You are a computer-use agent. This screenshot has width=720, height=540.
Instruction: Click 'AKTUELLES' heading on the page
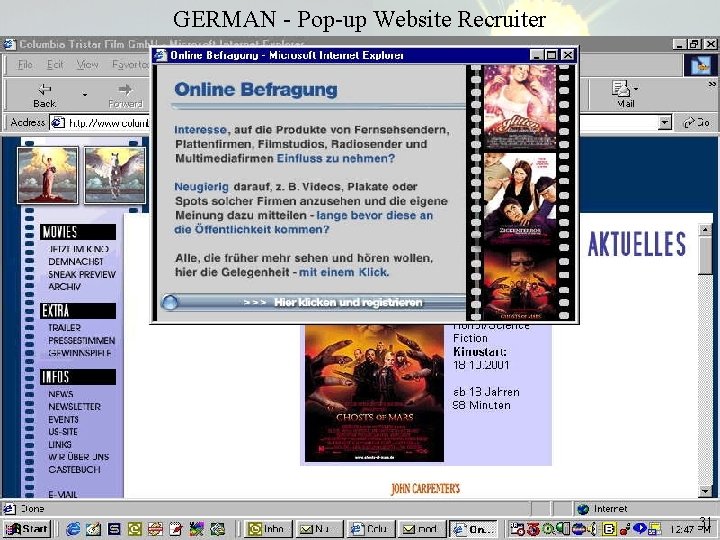click(637, 244)
